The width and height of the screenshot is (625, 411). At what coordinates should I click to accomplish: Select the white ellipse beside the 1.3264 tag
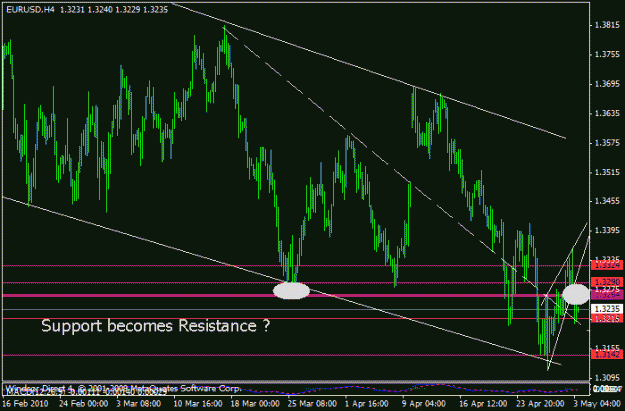click(x=576, y=294)
